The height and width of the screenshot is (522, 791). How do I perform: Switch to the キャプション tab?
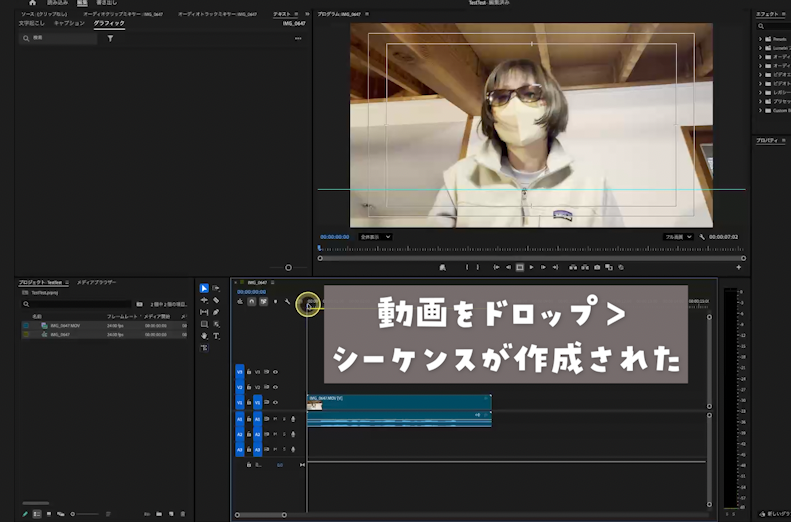coord(69,23)
